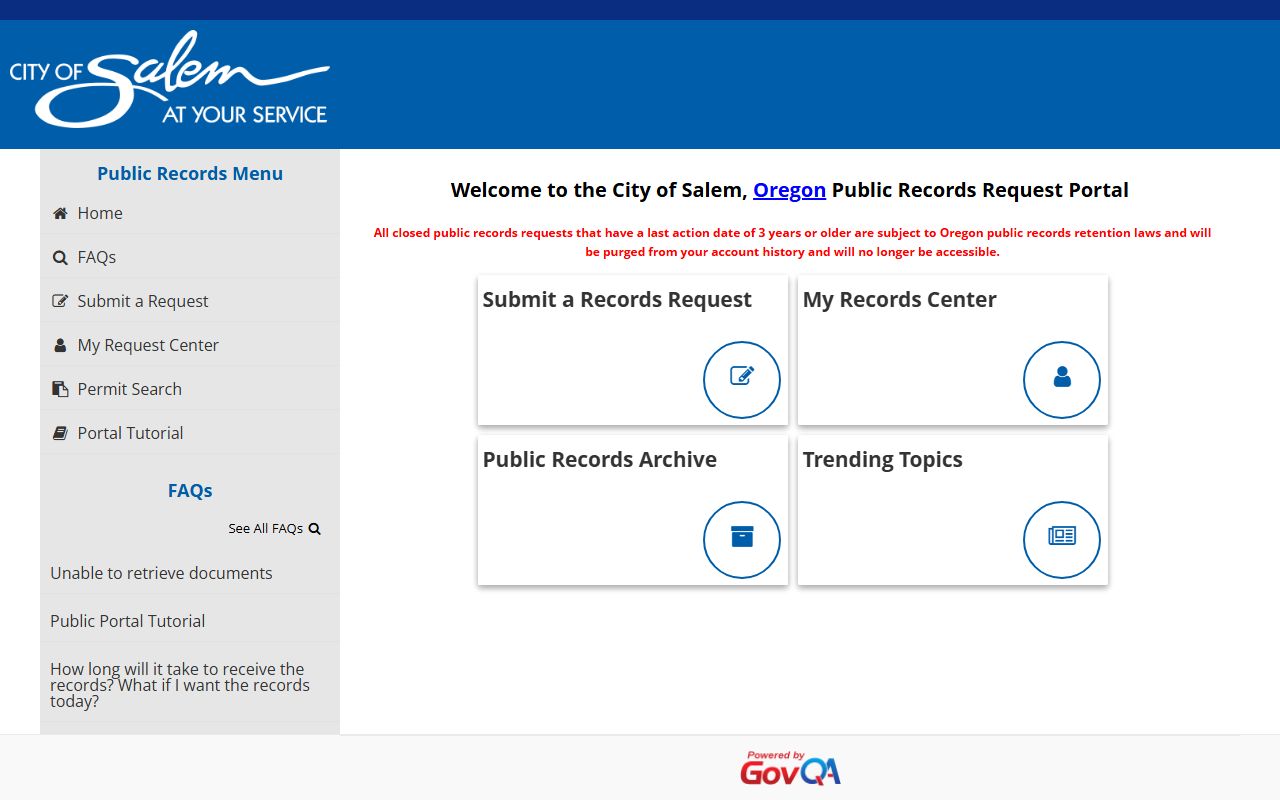
Task: Click the book icon beside Portal Tutorial
Action: tap(60, 433)
